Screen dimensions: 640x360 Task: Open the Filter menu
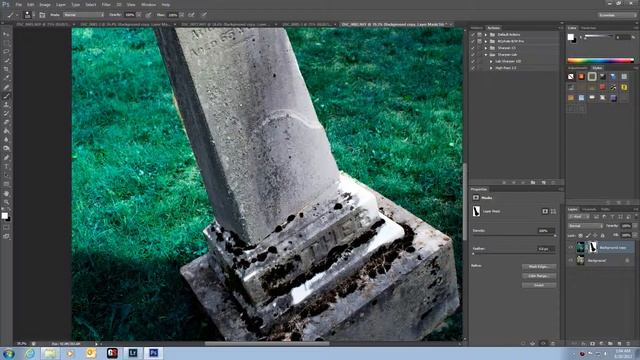[x=106, y=4]
